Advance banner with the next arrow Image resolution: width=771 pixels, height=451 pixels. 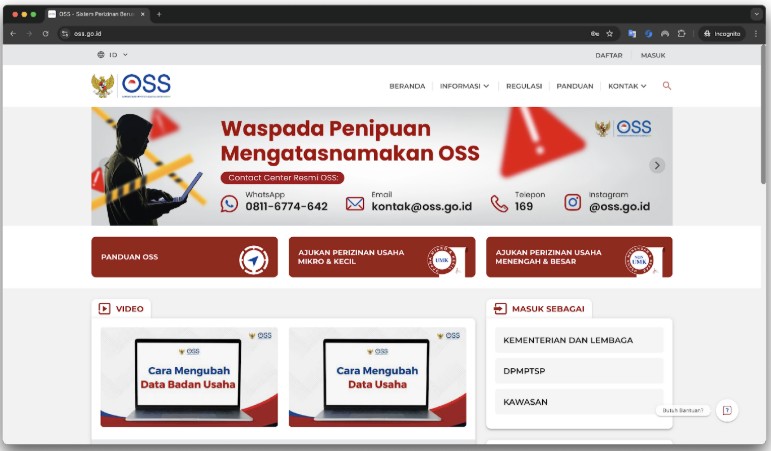point(657,165)
